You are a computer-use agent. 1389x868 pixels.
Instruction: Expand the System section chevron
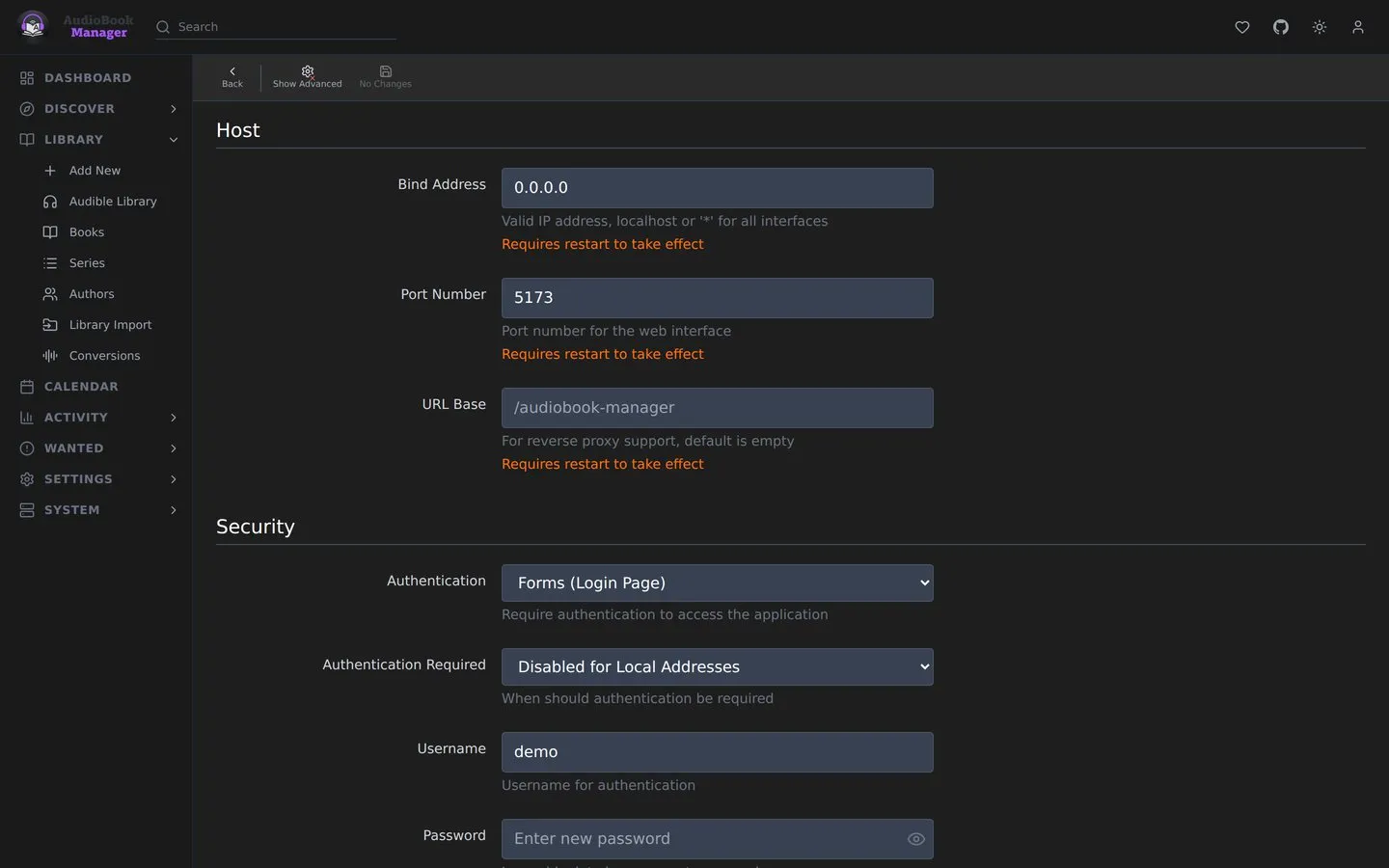174,510
